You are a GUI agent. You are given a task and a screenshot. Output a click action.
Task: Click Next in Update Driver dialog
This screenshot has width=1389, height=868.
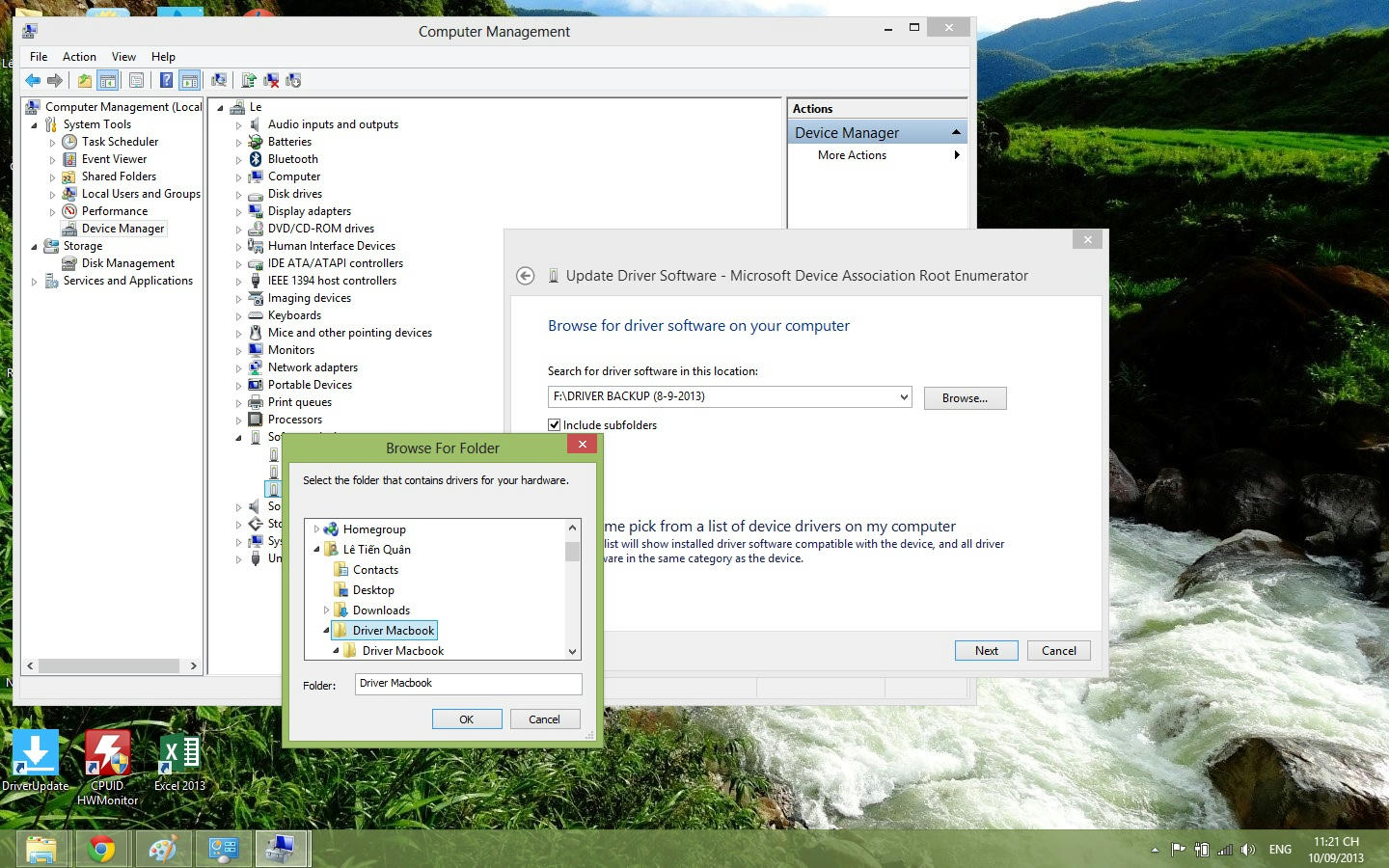[x=986, y=651]
